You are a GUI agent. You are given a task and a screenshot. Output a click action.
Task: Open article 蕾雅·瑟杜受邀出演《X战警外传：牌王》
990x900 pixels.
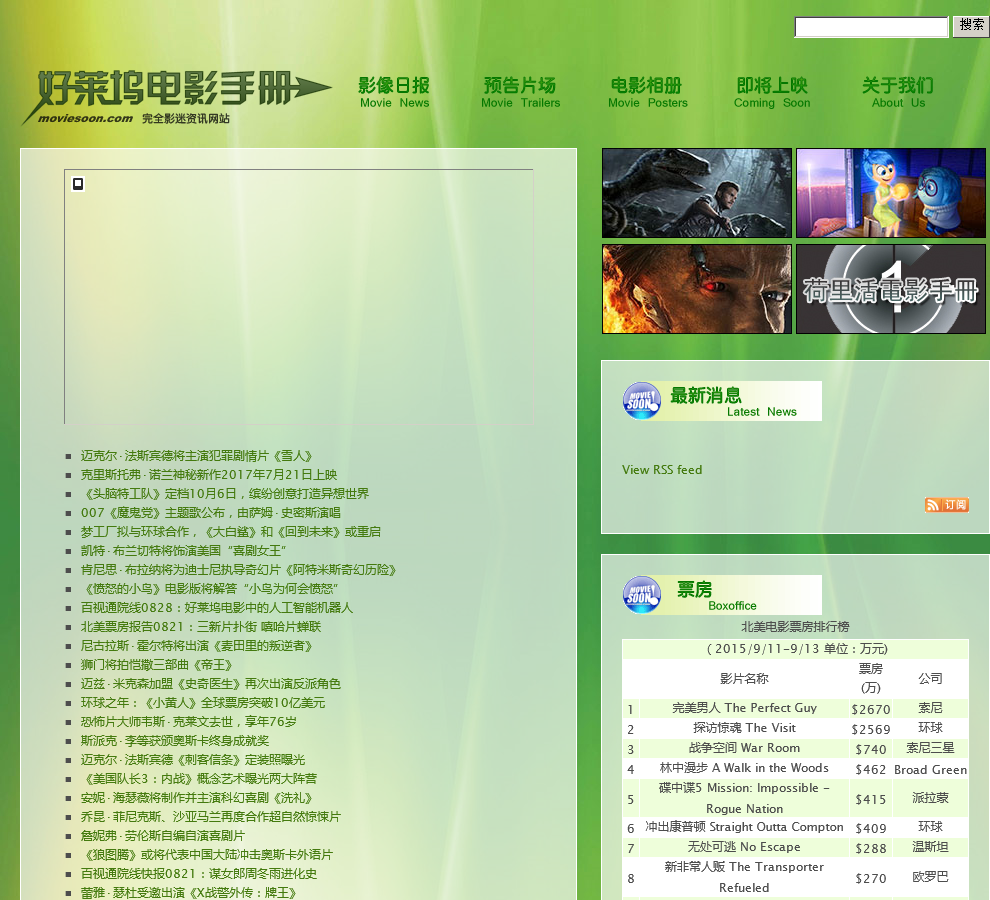pos(189,892)
